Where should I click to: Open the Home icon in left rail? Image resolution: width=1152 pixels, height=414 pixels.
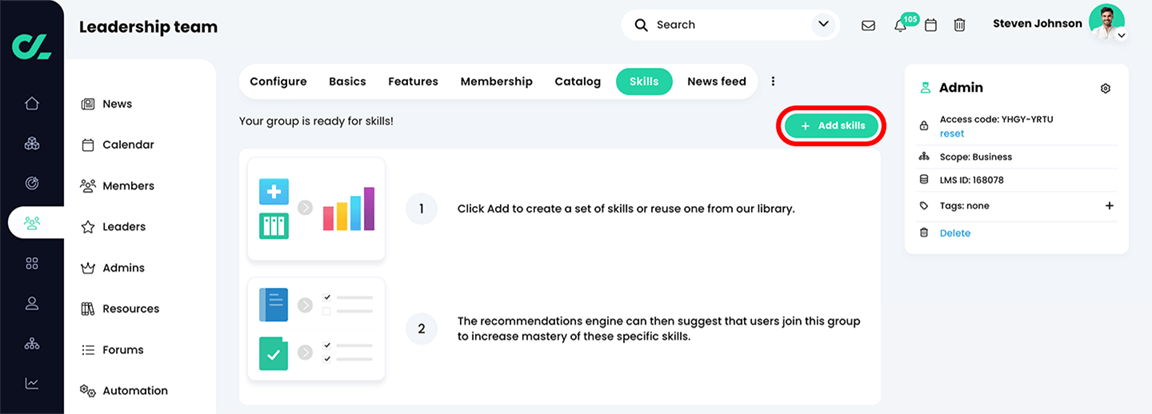[x=32, y=103]
